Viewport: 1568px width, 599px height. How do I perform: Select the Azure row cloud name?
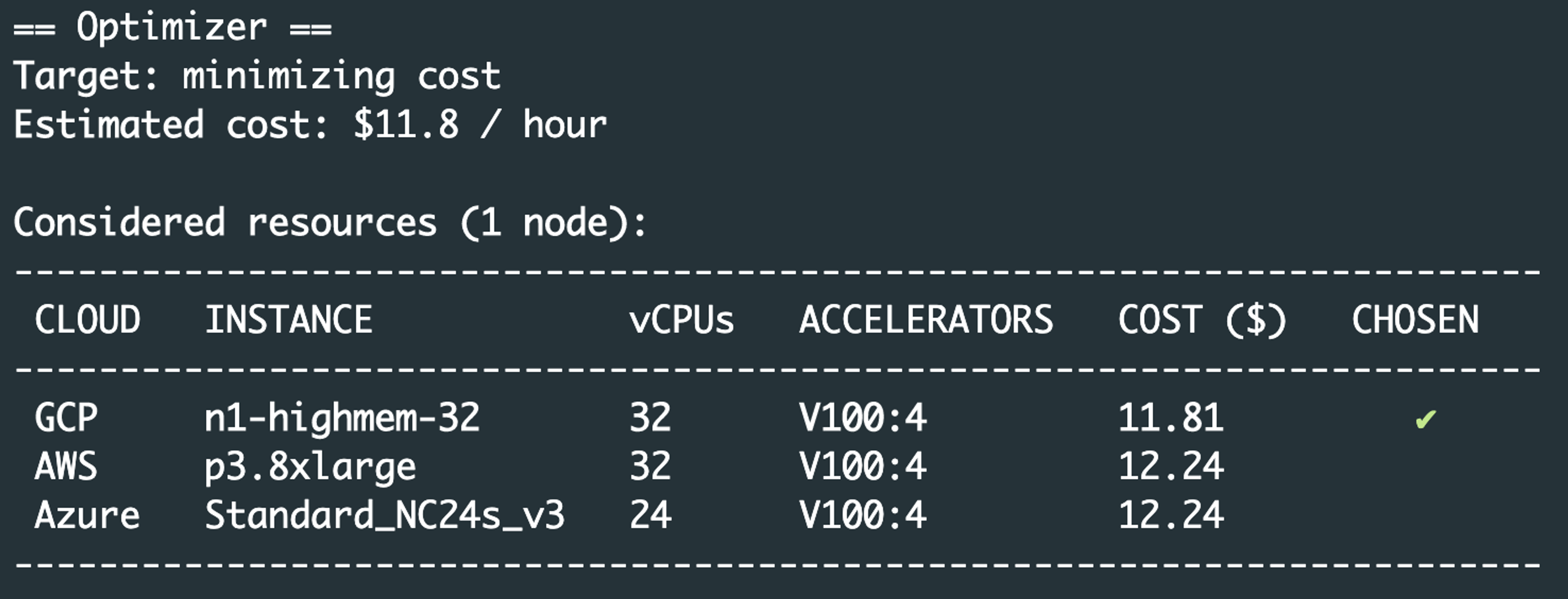click(88, 516)
